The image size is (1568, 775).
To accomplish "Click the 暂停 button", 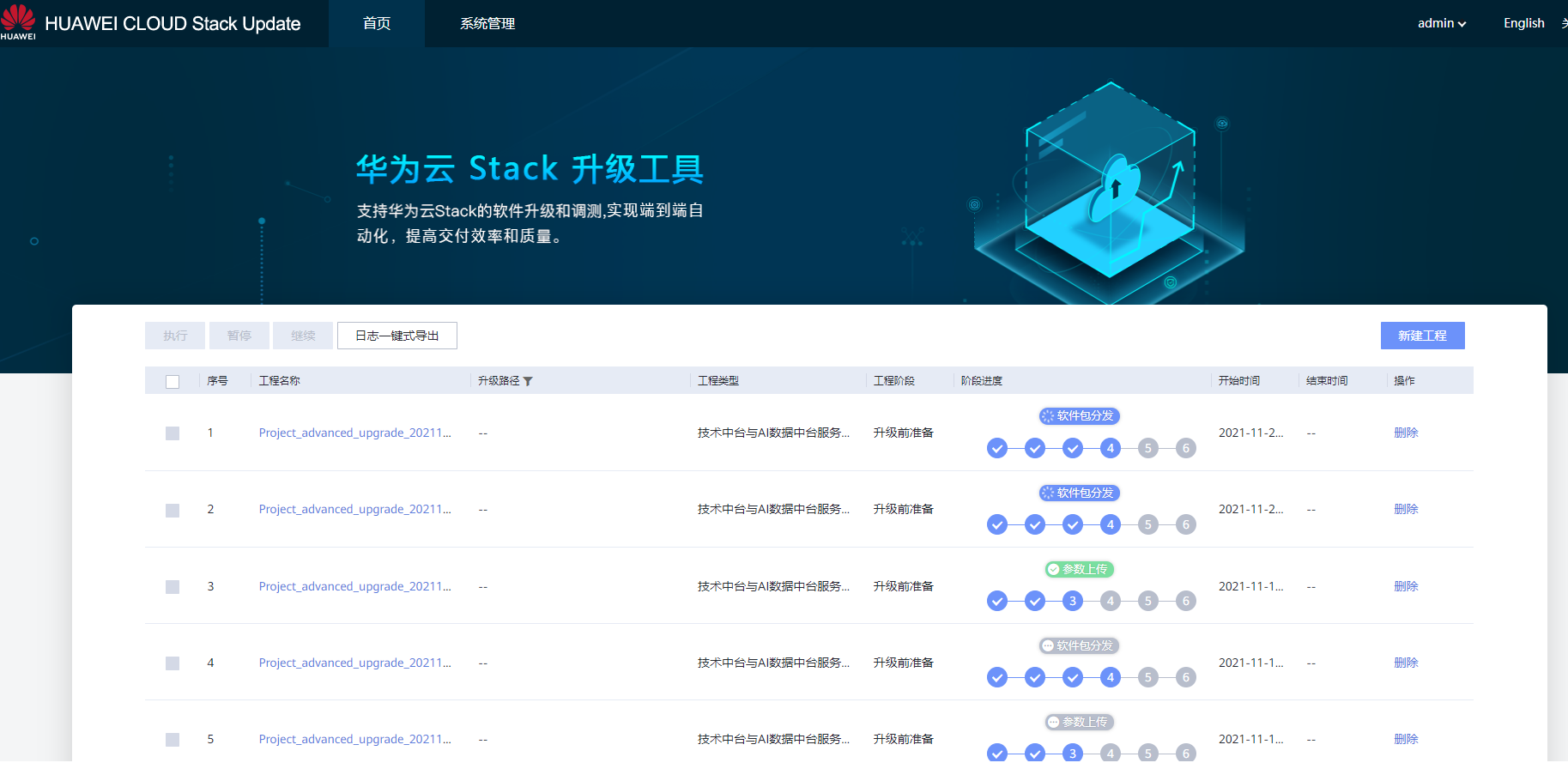I will click(x=239, y=336).
